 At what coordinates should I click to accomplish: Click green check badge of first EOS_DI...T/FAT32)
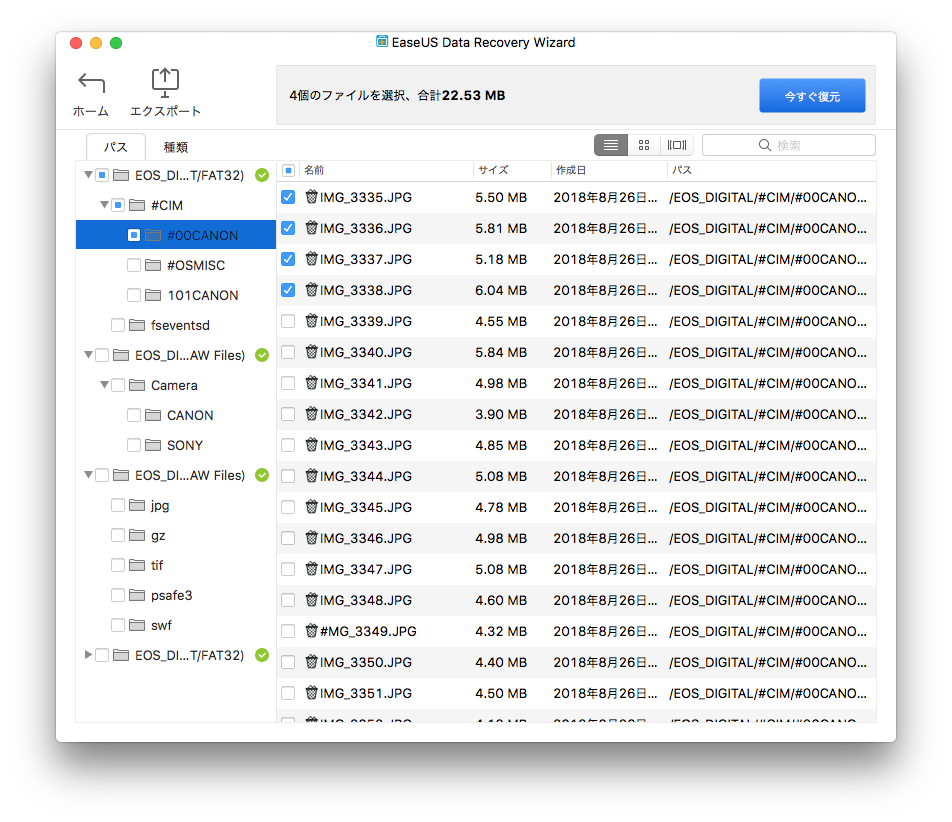pyautogui.click(x=262, y=175)
